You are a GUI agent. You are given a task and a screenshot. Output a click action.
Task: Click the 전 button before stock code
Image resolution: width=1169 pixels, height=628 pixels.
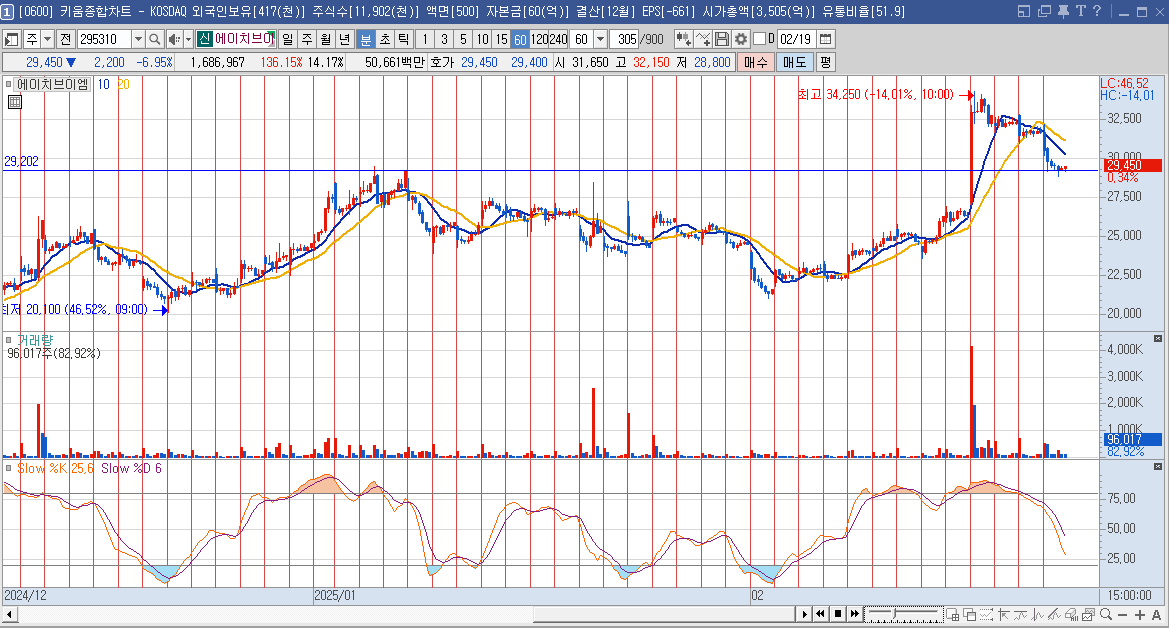[x=66, y=39]
